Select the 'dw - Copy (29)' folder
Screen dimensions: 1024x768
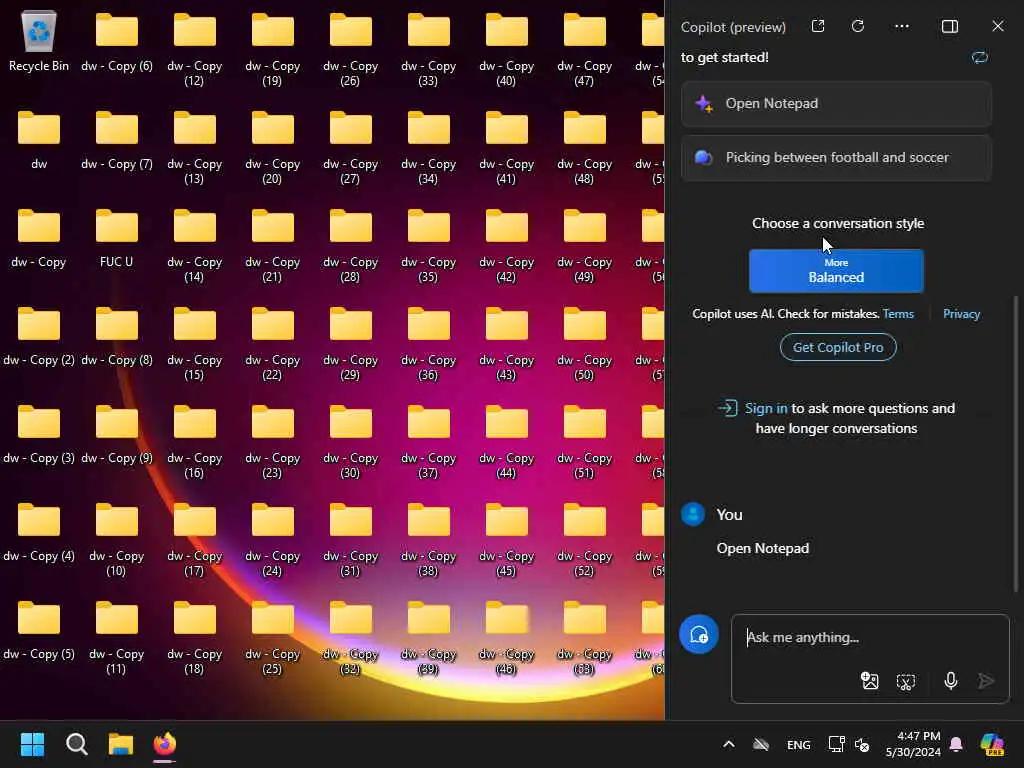point(350,343)
